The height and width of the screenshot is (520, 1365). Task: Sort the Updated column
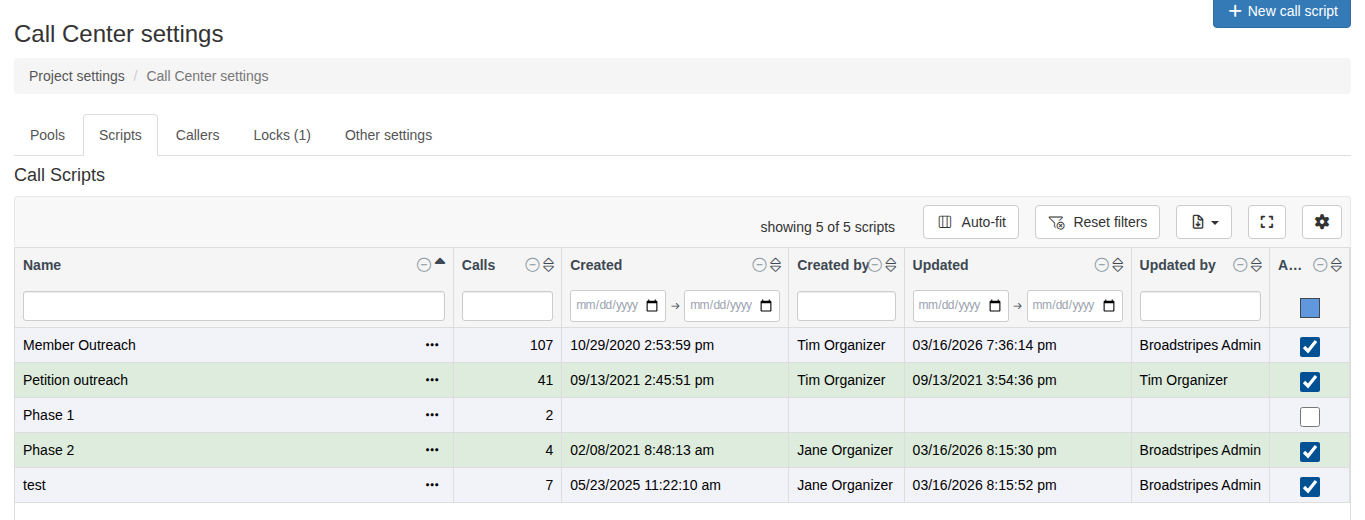tap(1118, 265)
